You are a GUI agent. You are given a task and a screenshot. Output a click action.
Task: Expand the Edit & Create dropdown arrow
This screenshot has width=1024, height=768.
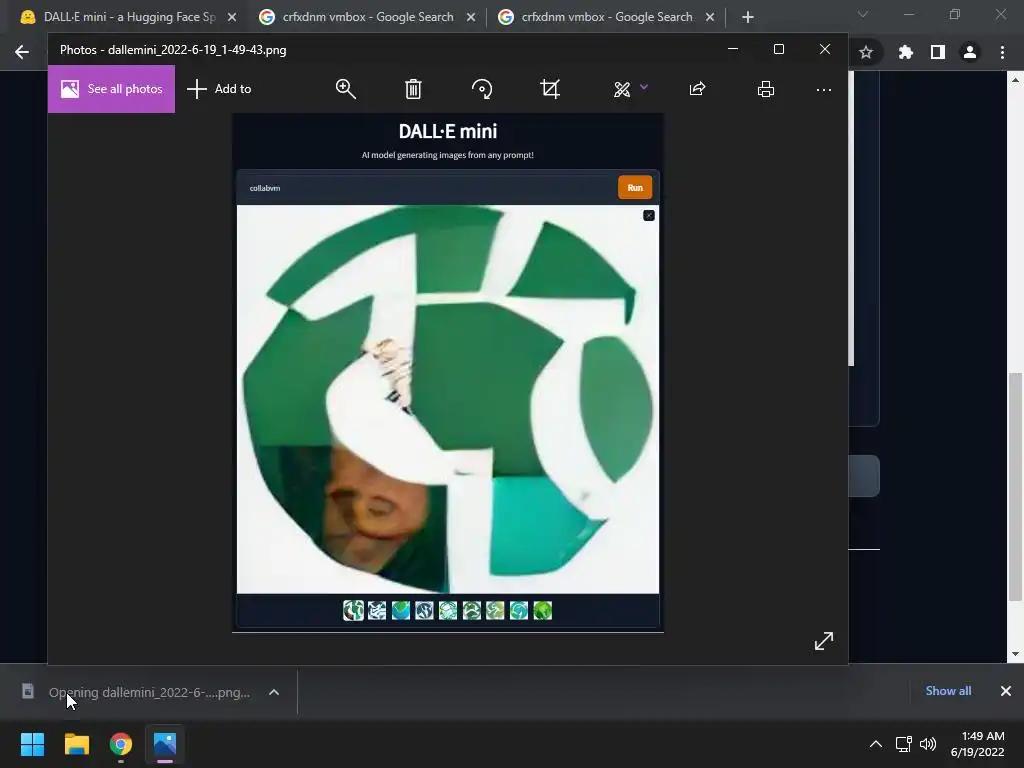click(644, 87)
